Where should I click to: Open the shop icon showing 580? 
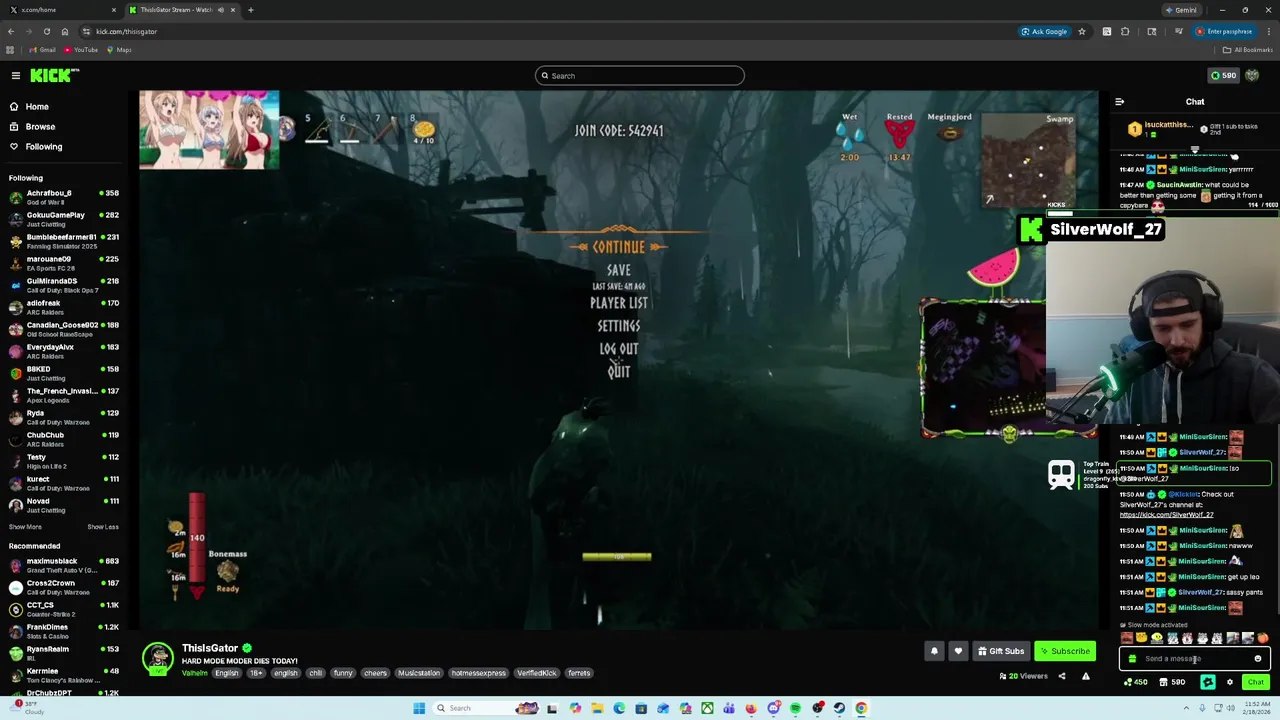coord(1172,682)
